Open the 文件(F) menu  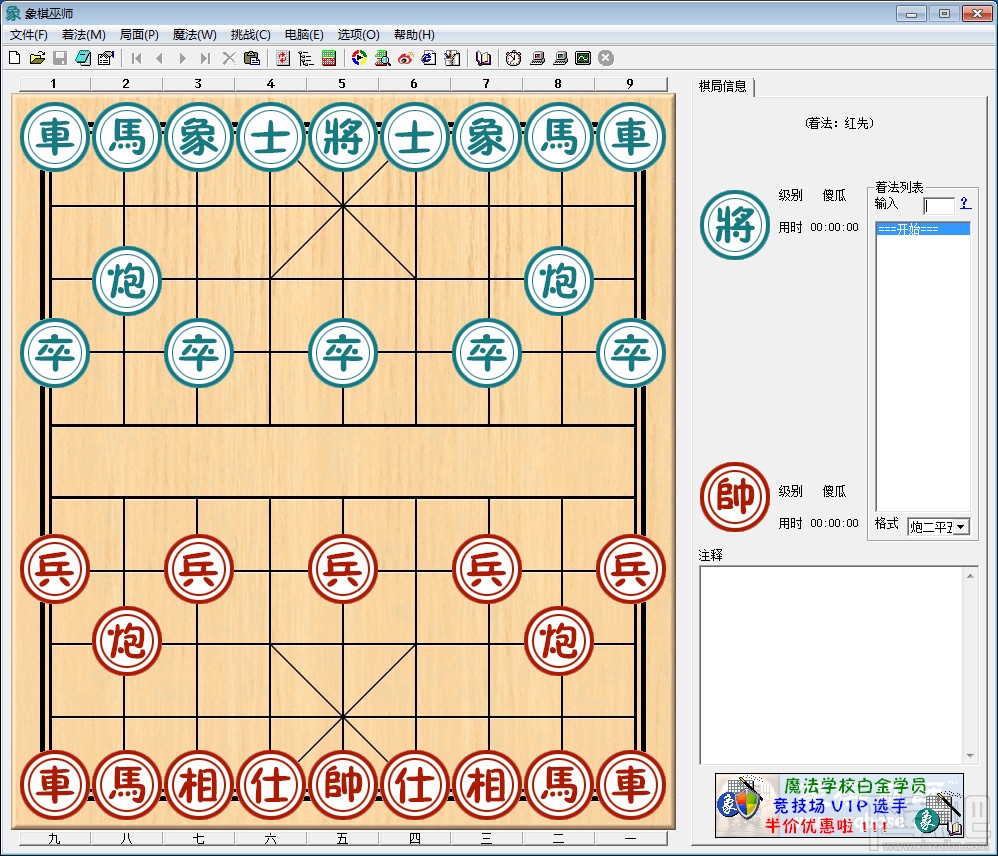[x=29, y=35]
